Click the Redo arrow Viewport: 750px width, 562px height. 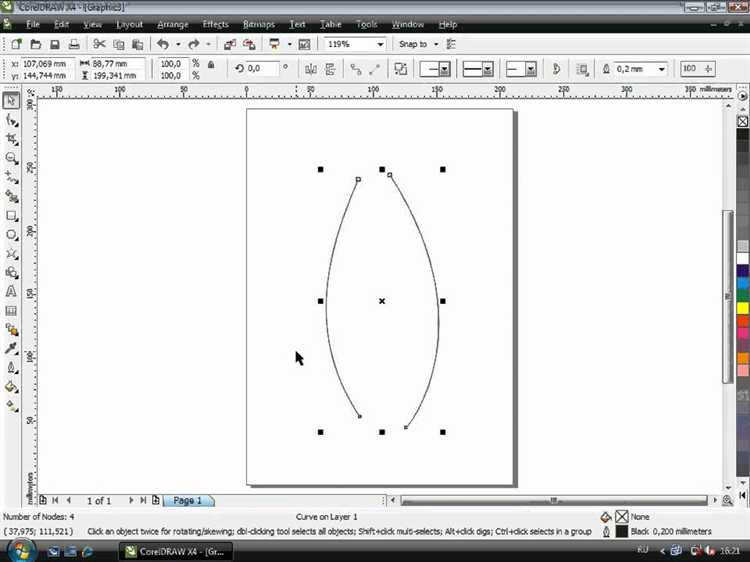click(x=194, y=44)
